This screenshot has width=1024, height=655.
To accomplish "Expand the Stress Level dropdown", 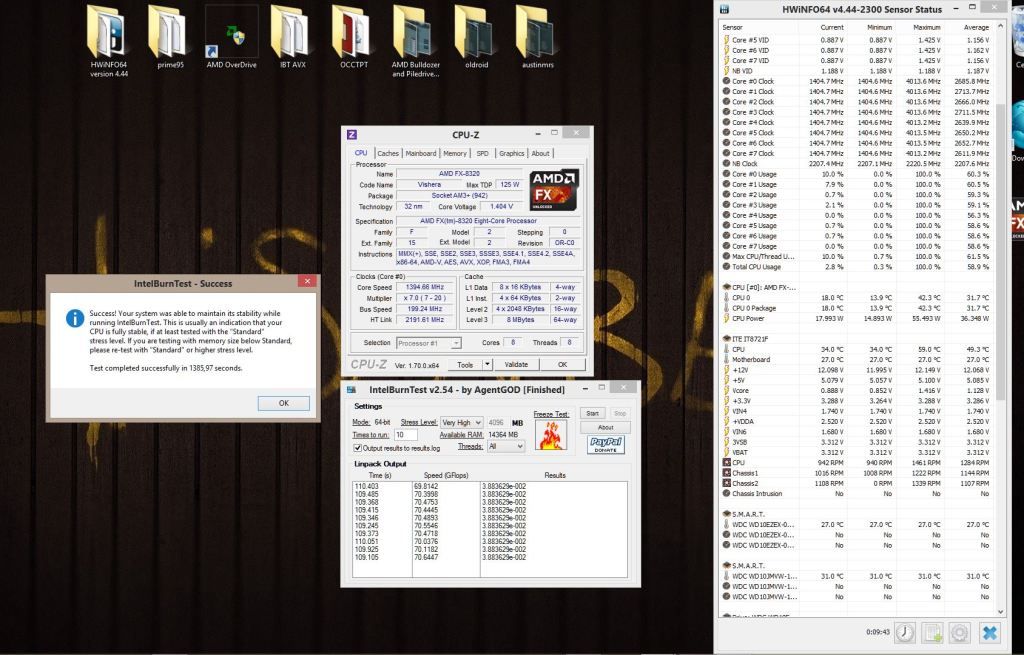I will [477, 423].
